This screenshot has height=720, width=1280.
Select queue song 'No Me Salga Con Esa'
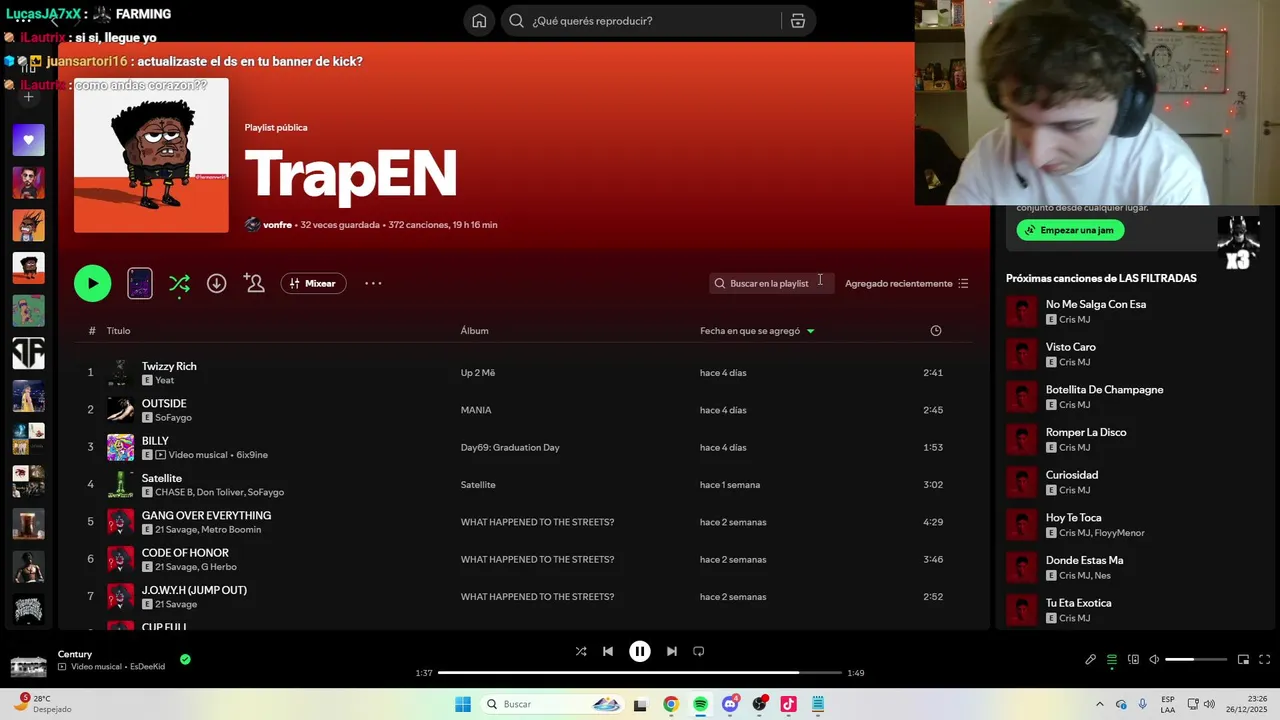click(x=1096, y=304)
